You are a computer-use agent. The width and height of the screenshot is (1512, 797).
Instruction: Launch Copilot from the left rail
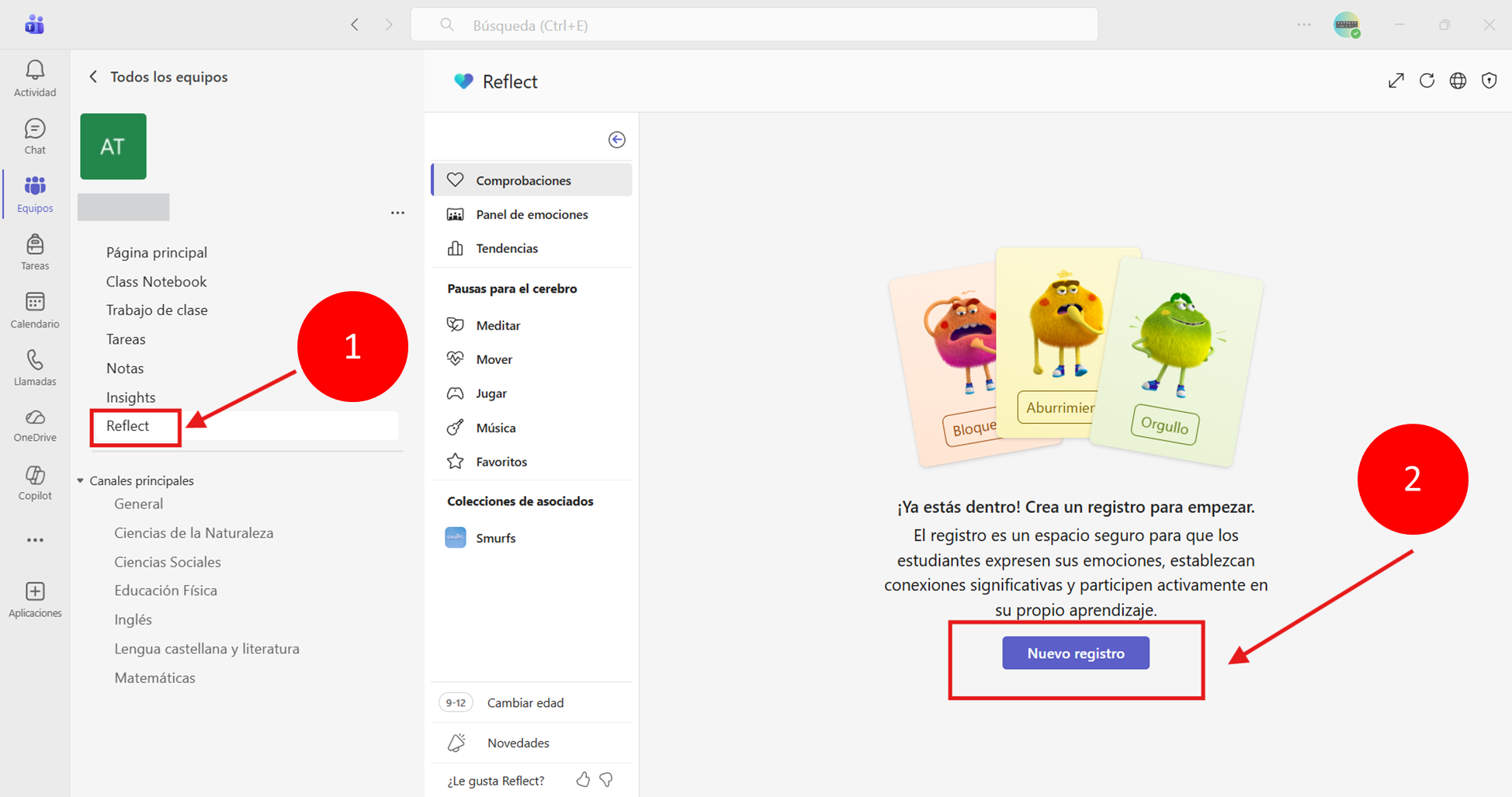(35, 483)
